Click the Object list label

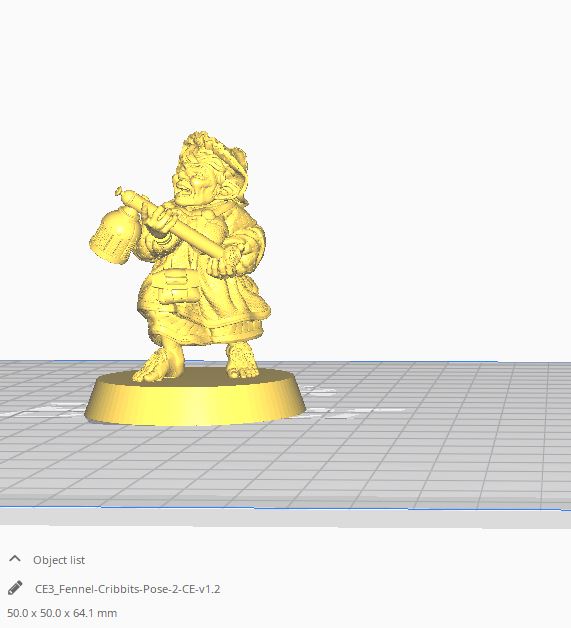point(59,560)
